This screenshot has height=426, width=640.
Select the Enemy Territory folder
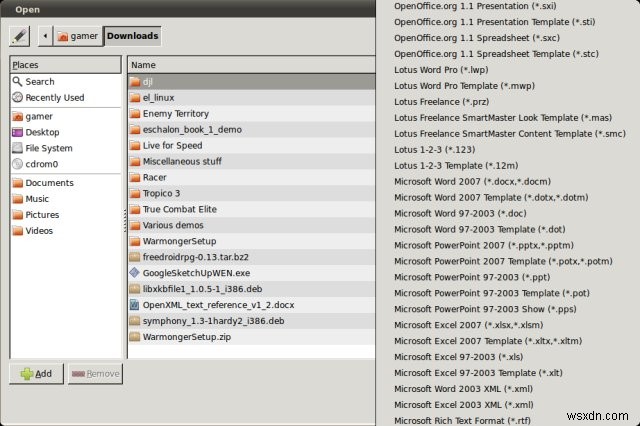251,113
